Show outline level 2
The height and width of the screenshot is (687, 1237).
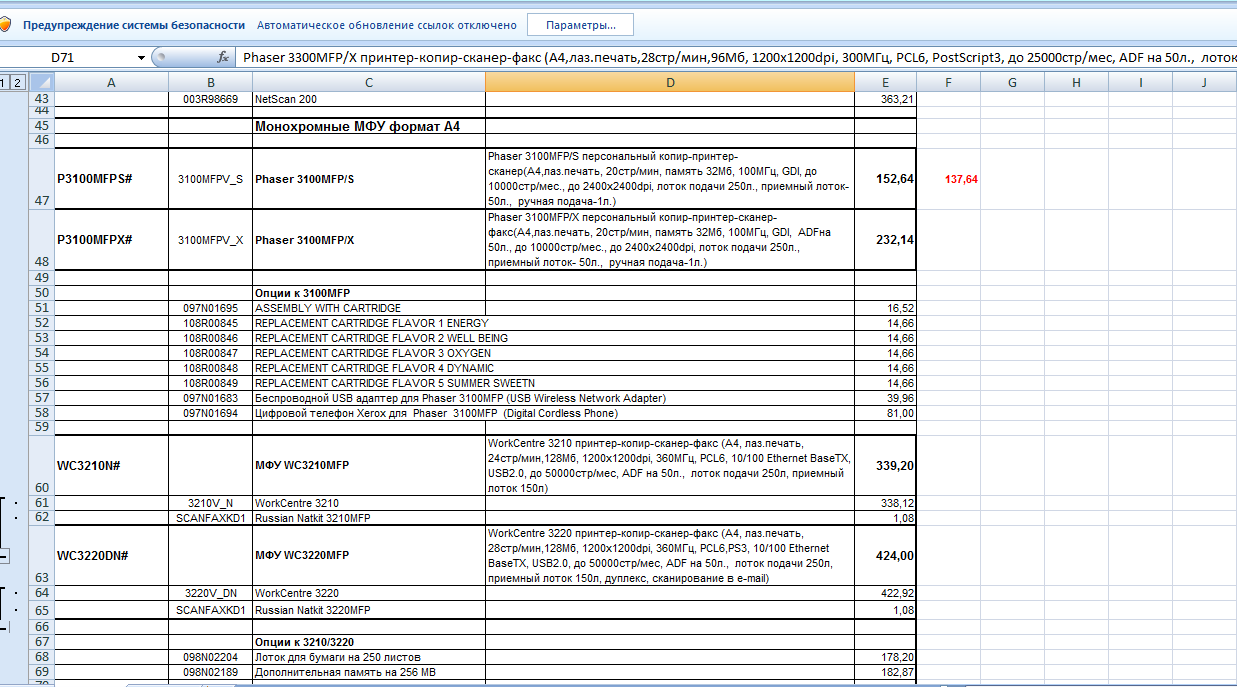(x=19, y=82)
